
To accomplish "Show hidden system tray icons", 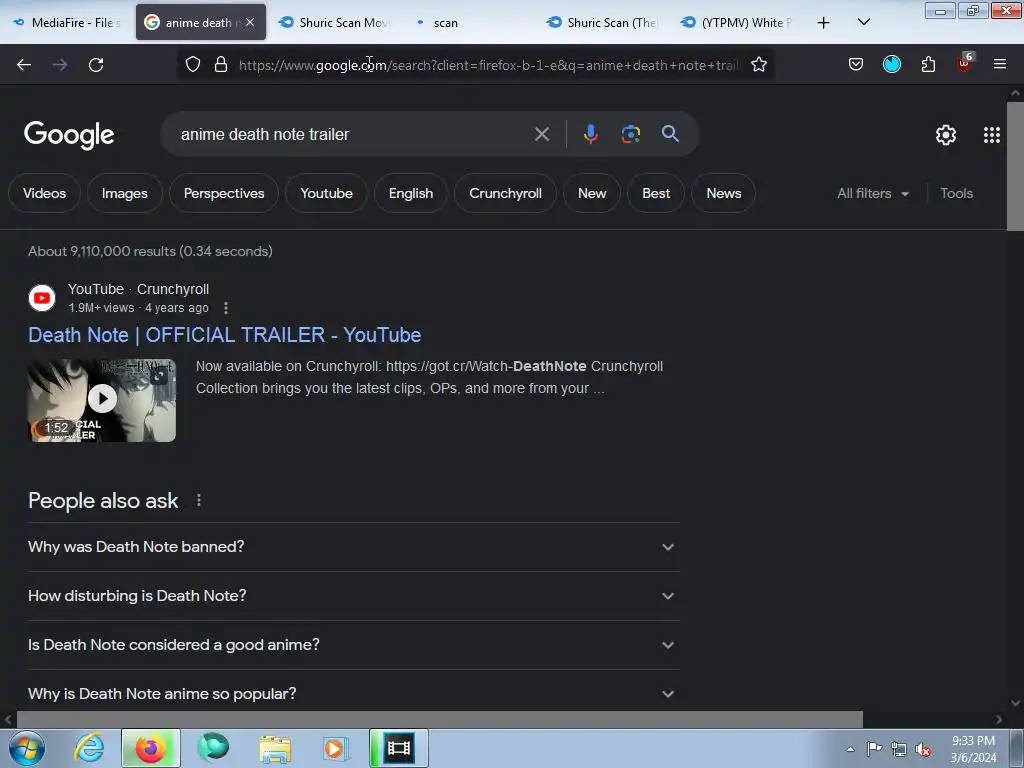I will [850, 749].
